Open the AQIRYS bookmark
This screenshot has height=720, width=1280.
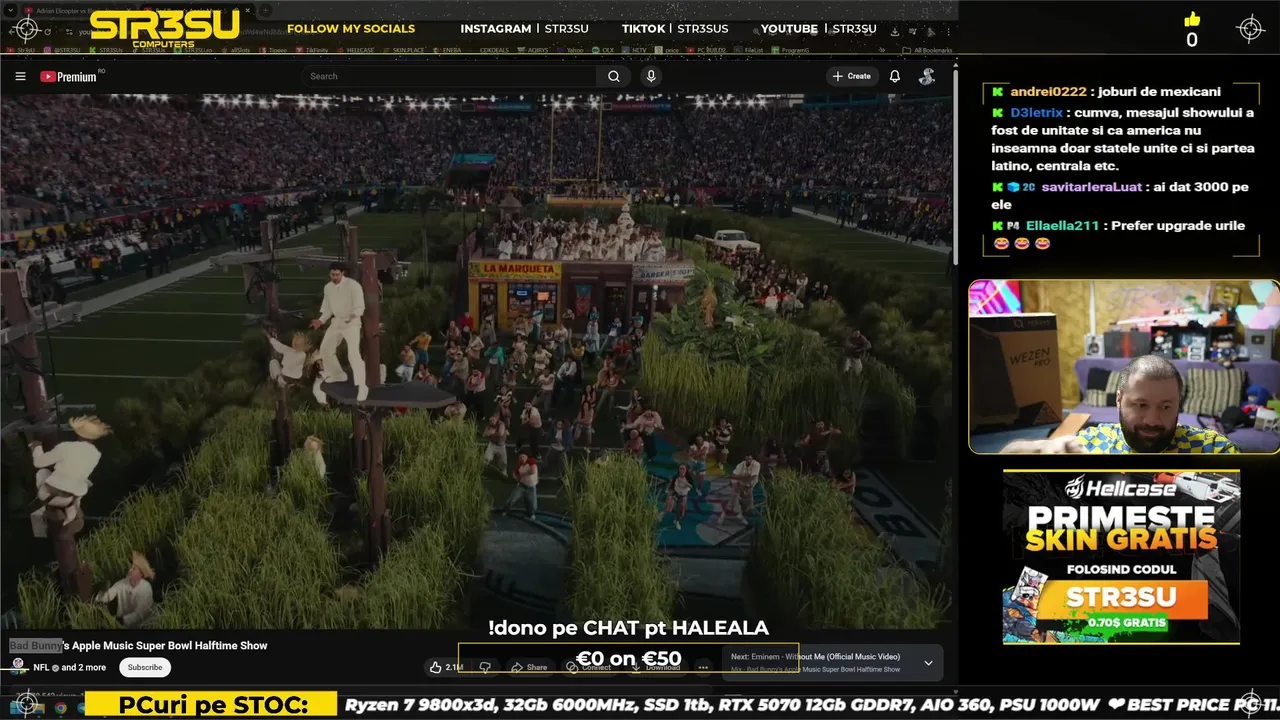[533, 50]
